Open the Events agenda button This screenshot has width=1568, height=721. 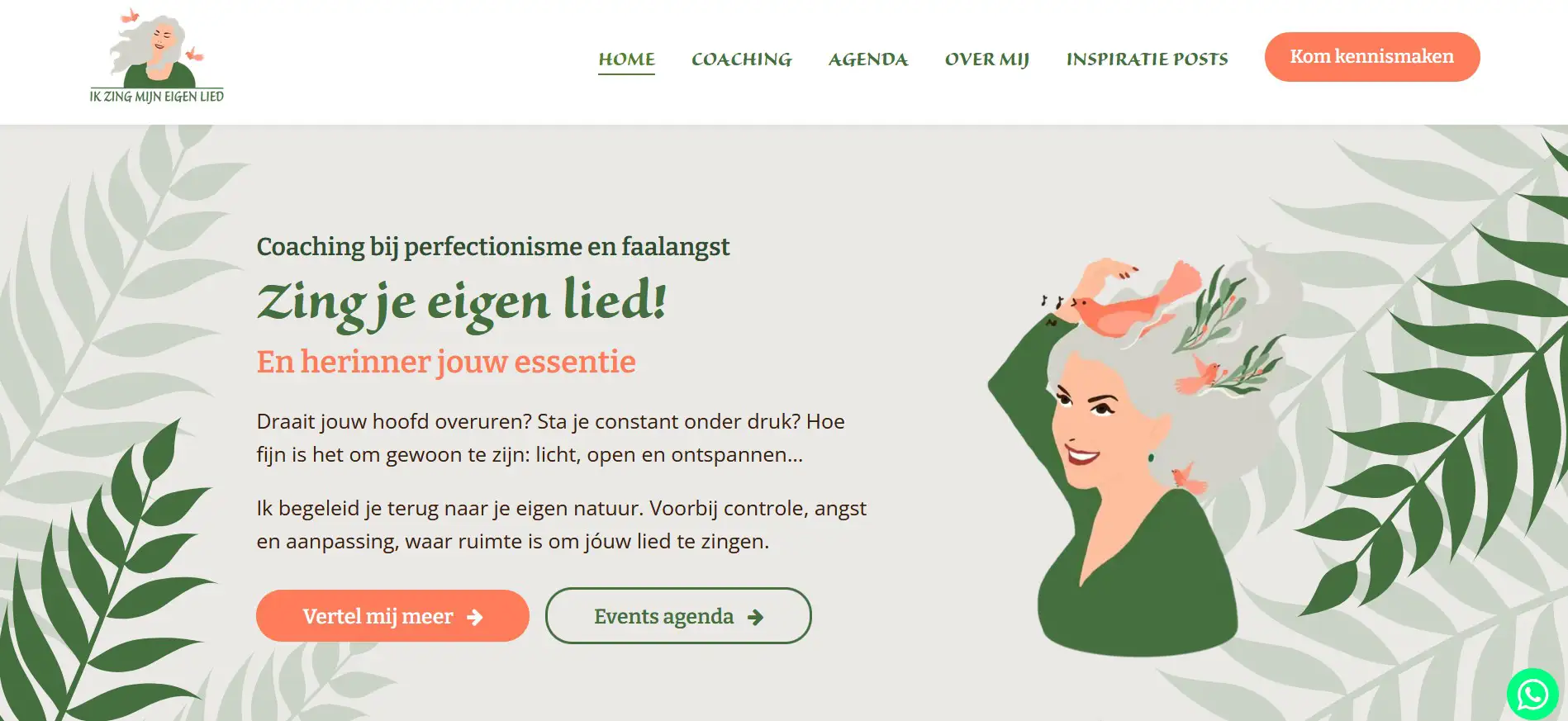coord(678,616)
